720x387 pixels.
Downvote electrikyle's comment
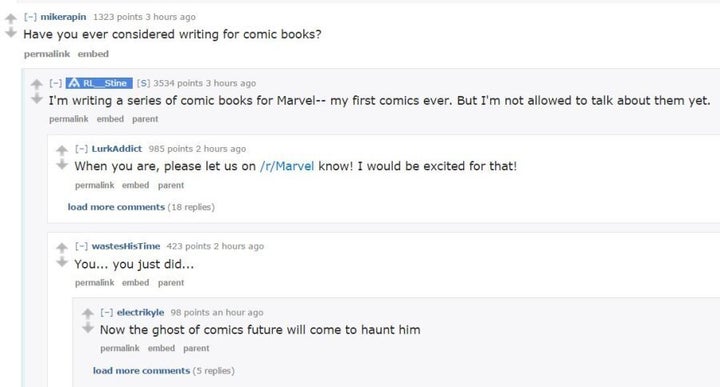[x=88, y=328]
